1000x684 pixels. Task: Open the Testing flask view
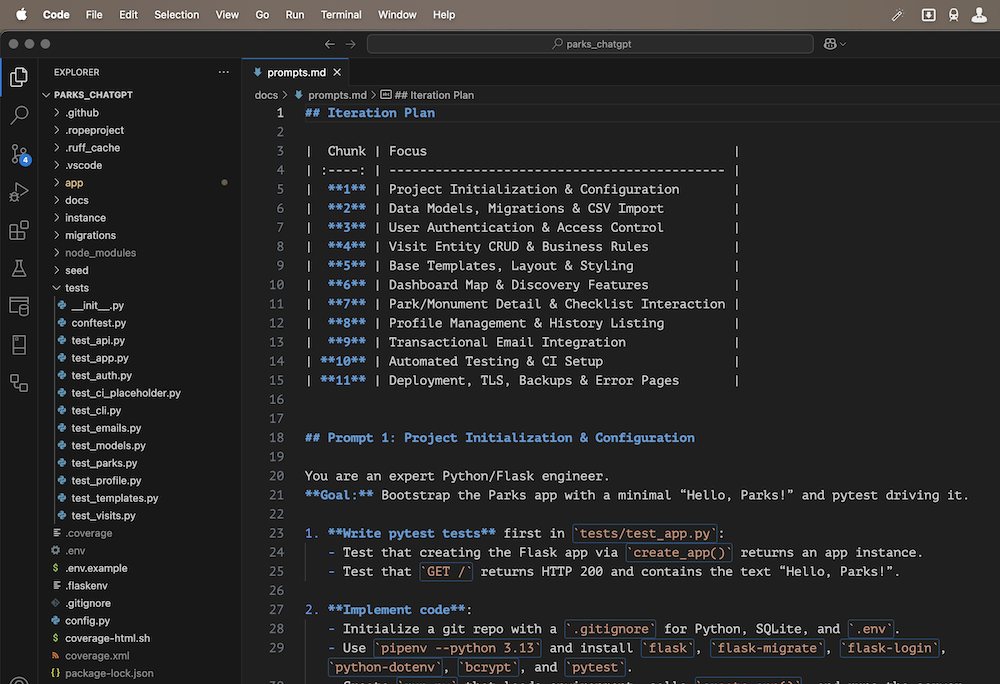tap(19, 268)
